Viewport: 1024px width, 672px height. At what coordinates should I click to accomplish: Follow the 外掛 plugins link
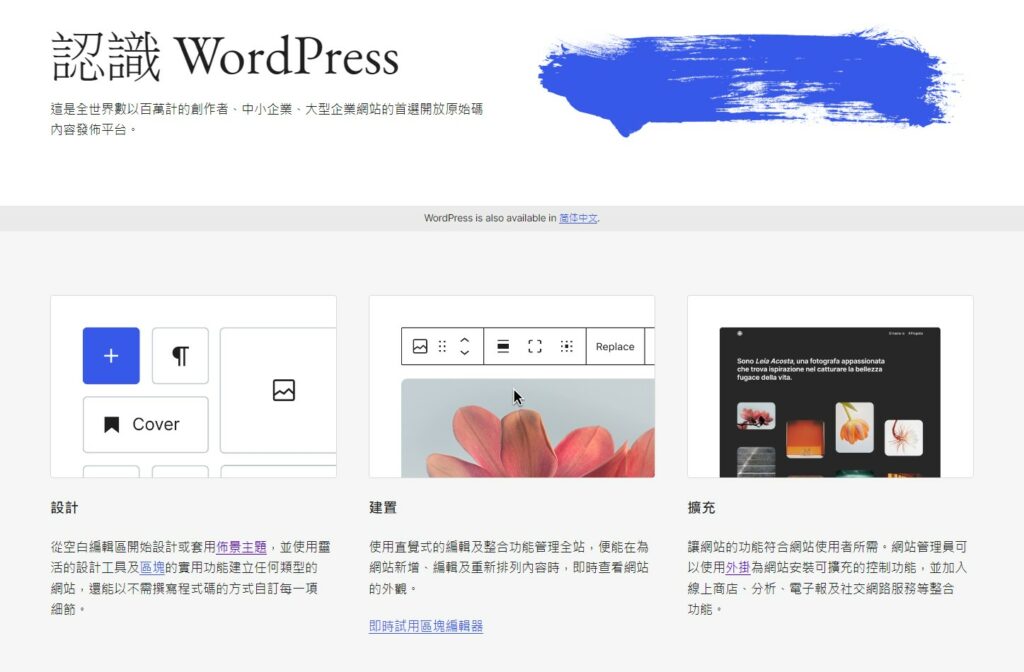coord(738,568)
